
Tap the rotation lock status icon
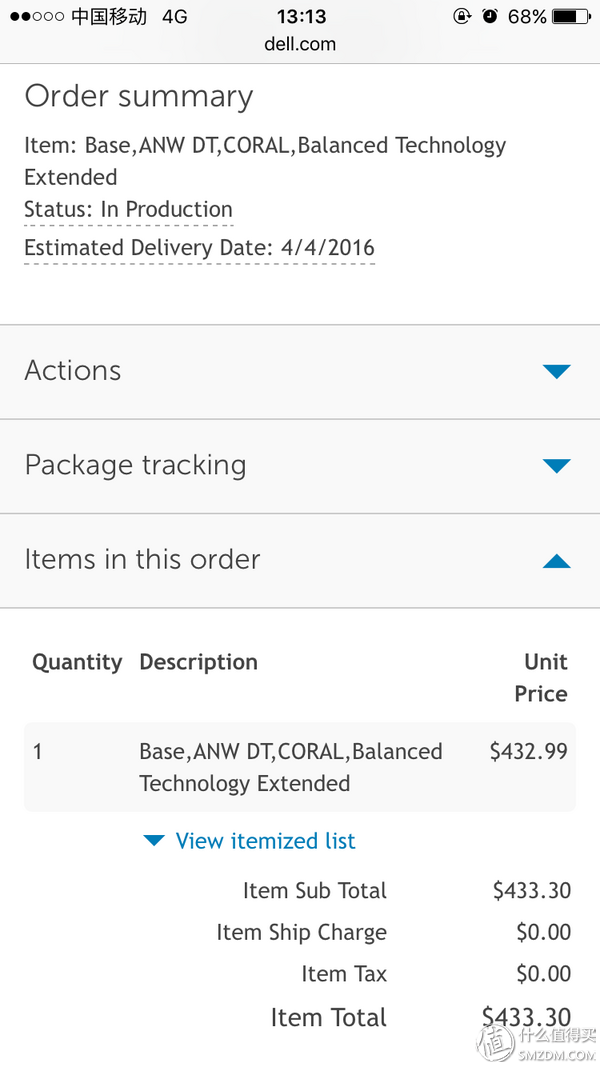462,16
